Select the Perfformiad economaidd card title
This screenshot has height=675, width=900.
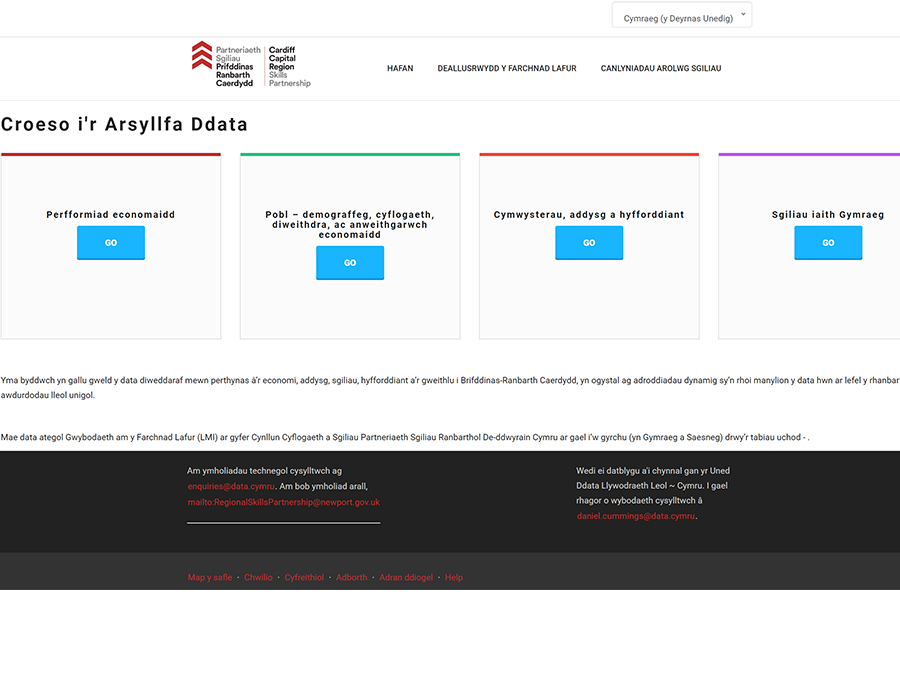(111, 215)
